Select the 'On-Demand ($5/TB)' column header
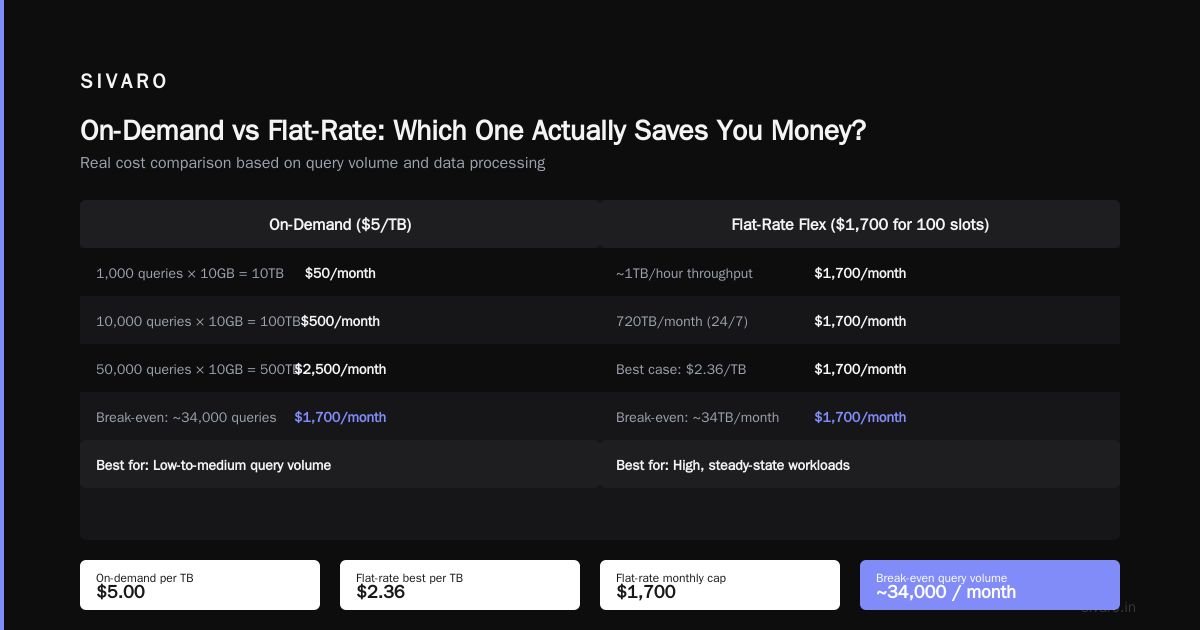The height and width of the screenshot is (630, 1200). [340, 225]
